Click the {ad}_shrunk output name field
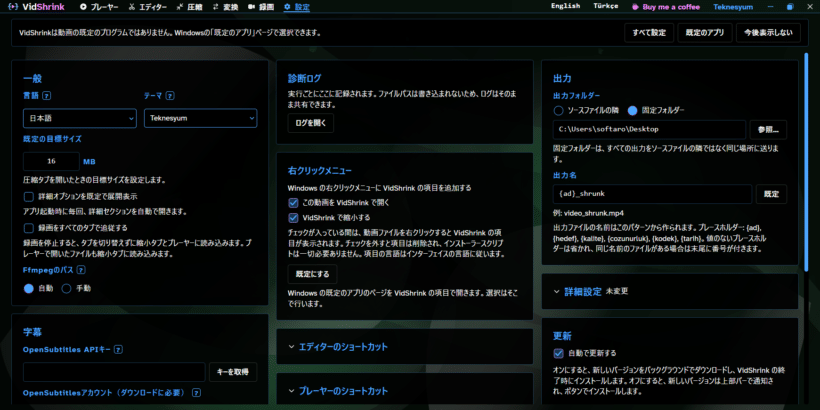This screenshot has width=820, height=410. pyautogui.click(x=652, y=193)
